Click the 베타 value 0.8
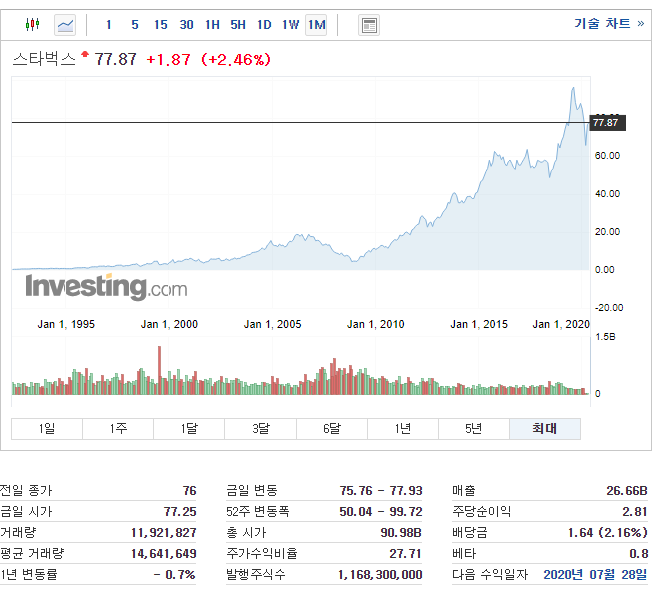Viewport: 655px width, 595px height. point(639,554)
